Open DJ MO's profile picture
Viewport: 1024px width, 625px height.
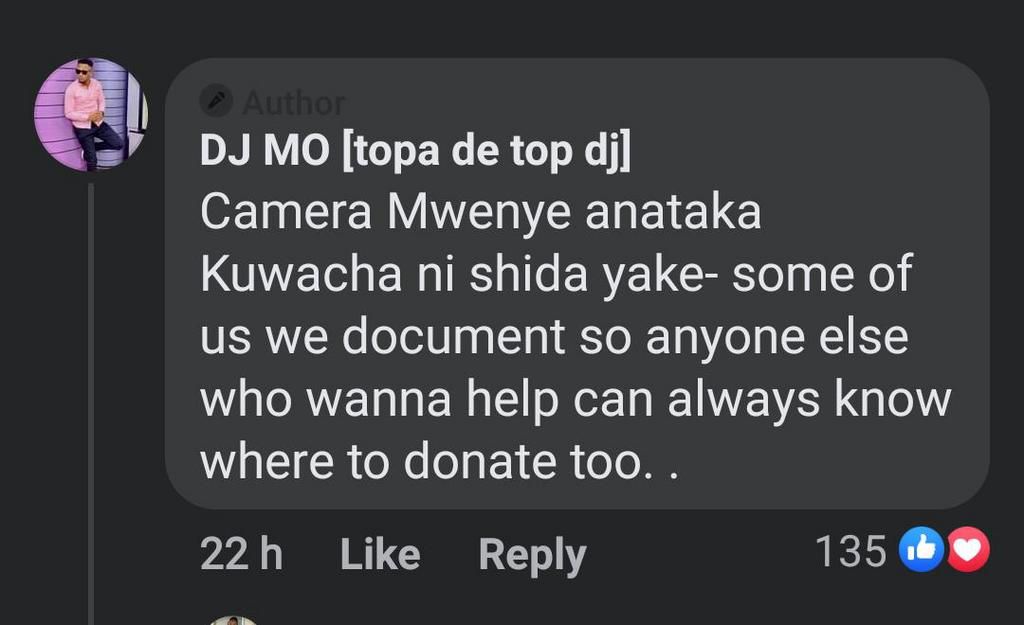90,114
